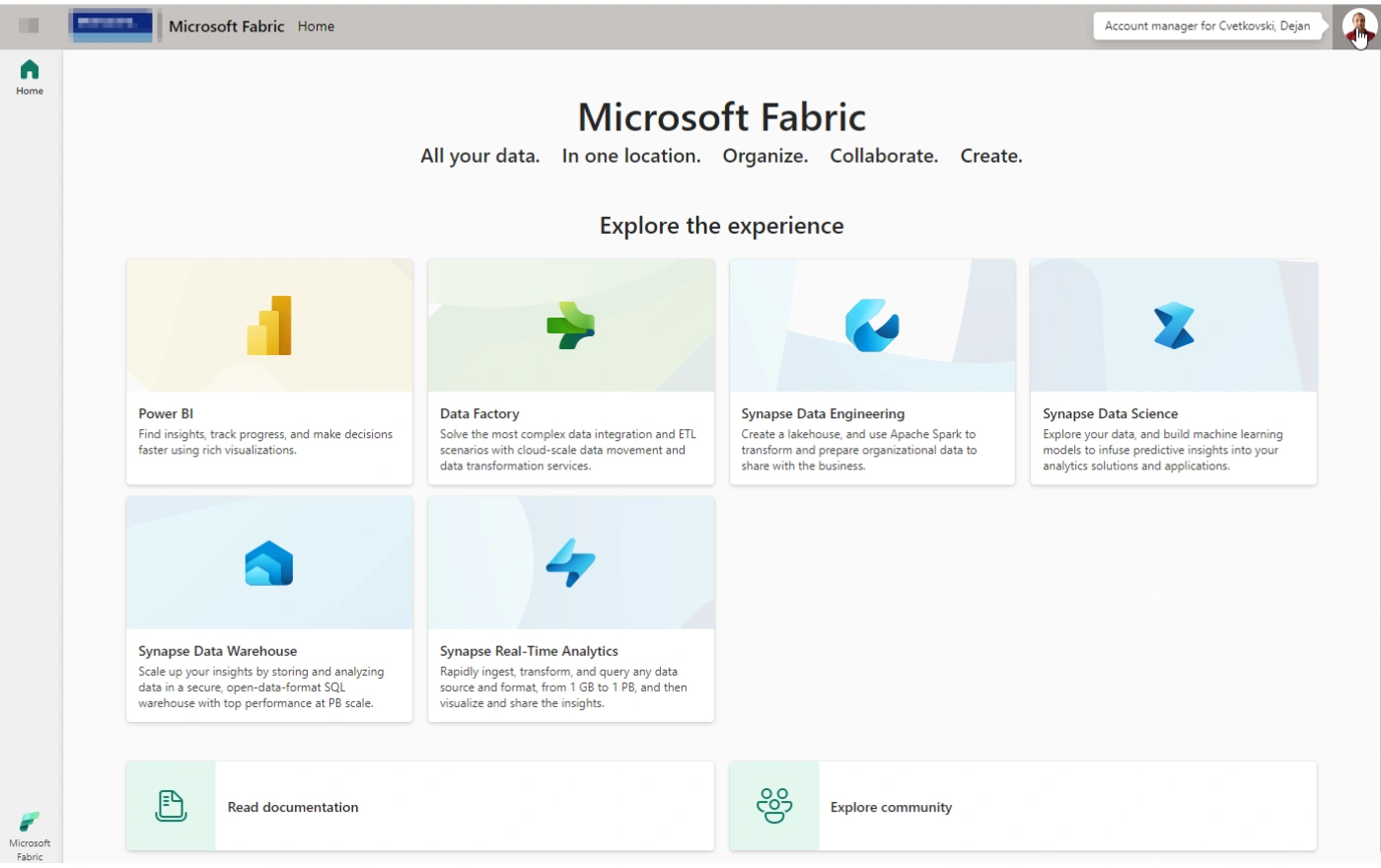Screen dimensions: 1381x868
Task: Click Power BI description about rich visualizations
Action: pyautogui.click(x=265, y=442)
